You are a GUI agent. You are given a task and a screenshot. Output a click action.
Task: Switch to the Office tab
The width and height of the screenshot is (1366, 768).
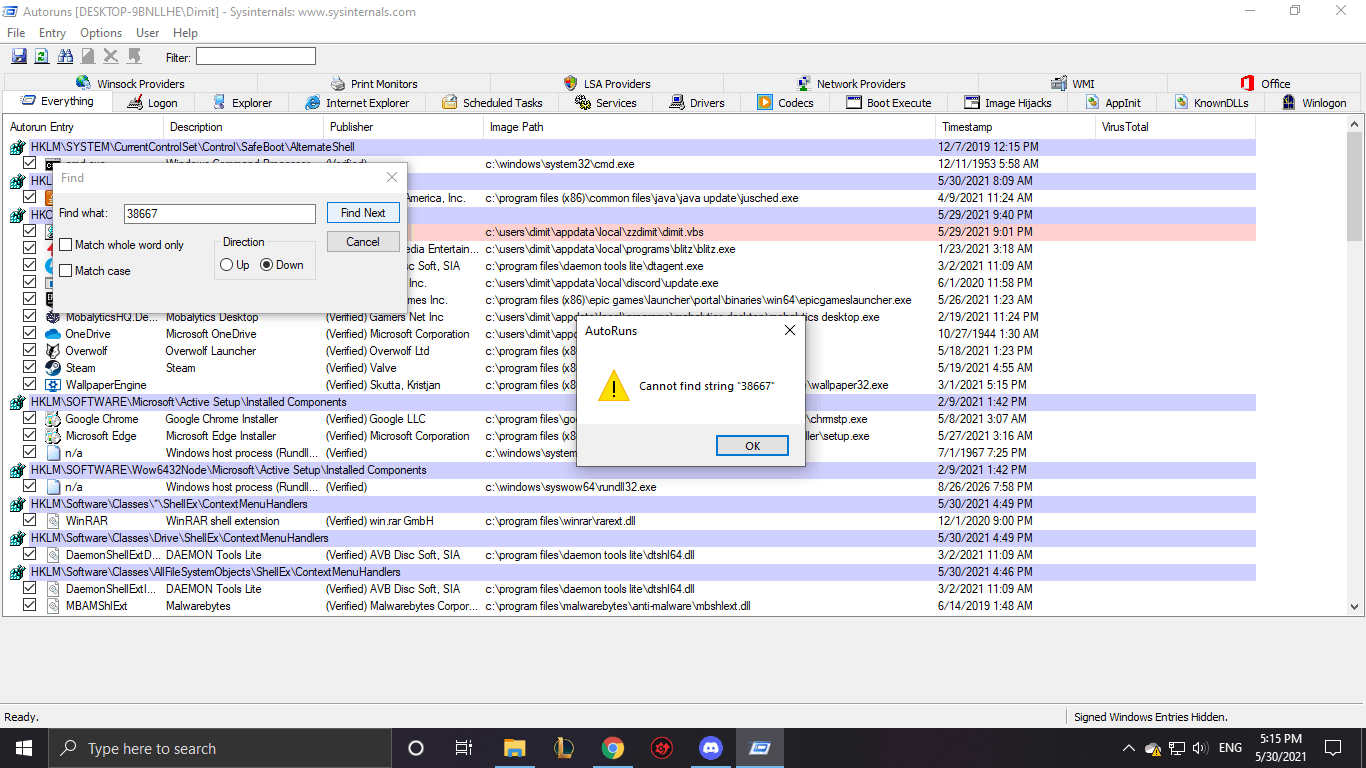tap(1265, 84)
